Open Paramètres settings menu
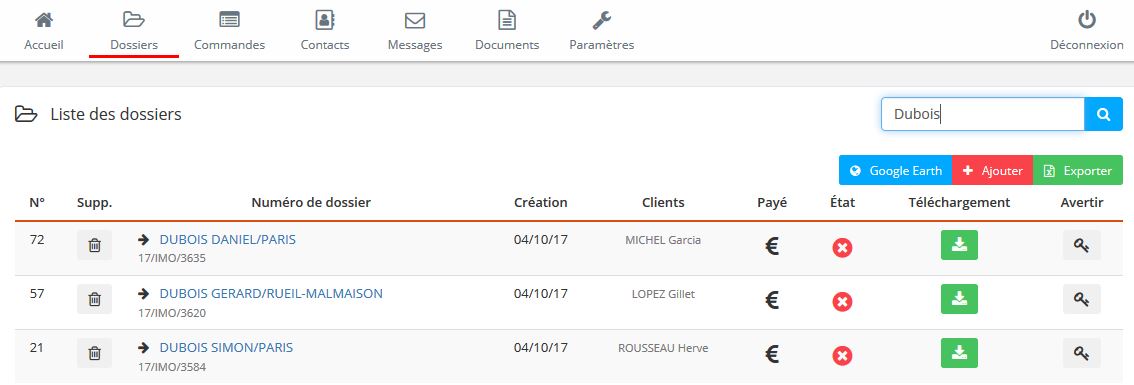This screenshot has width=1134, height=385. point(601,30)
